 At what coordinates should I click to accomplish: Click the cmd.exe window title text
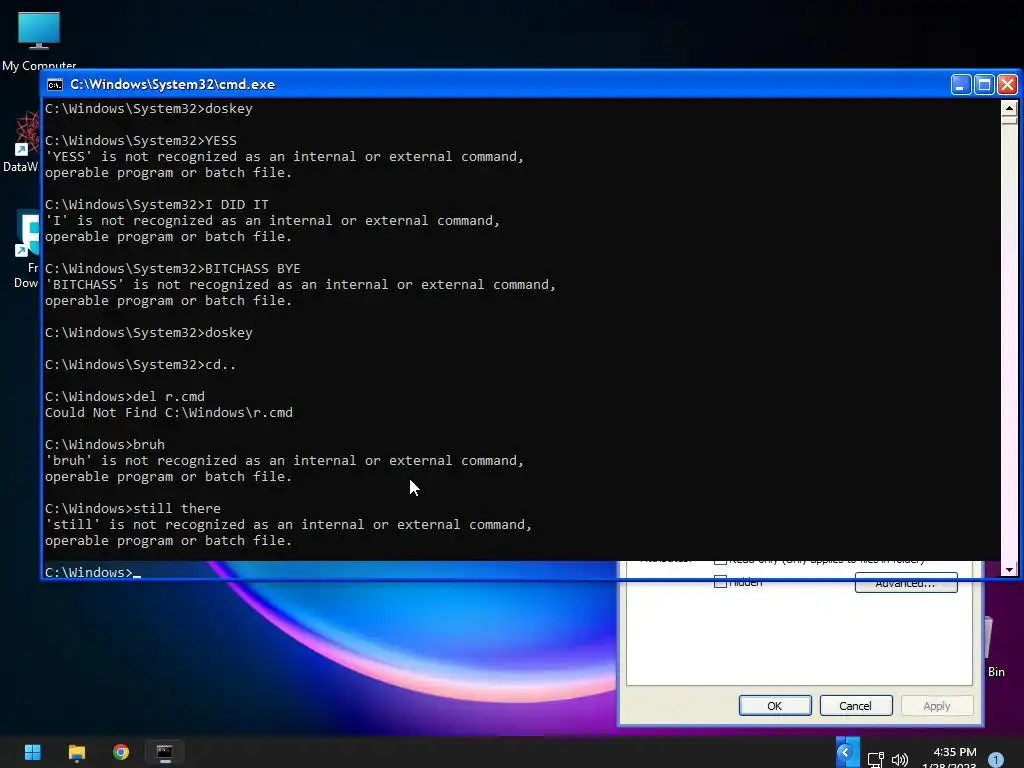(172, 84)
